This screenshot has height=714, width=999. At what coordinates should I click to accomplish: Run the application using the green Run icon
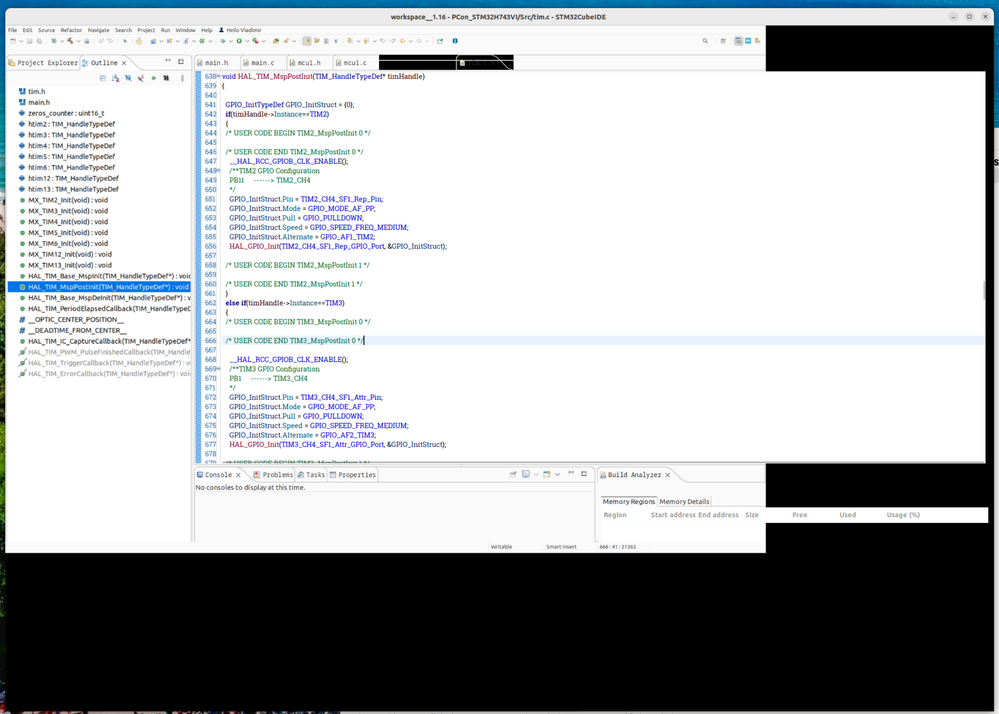point(239,42)
